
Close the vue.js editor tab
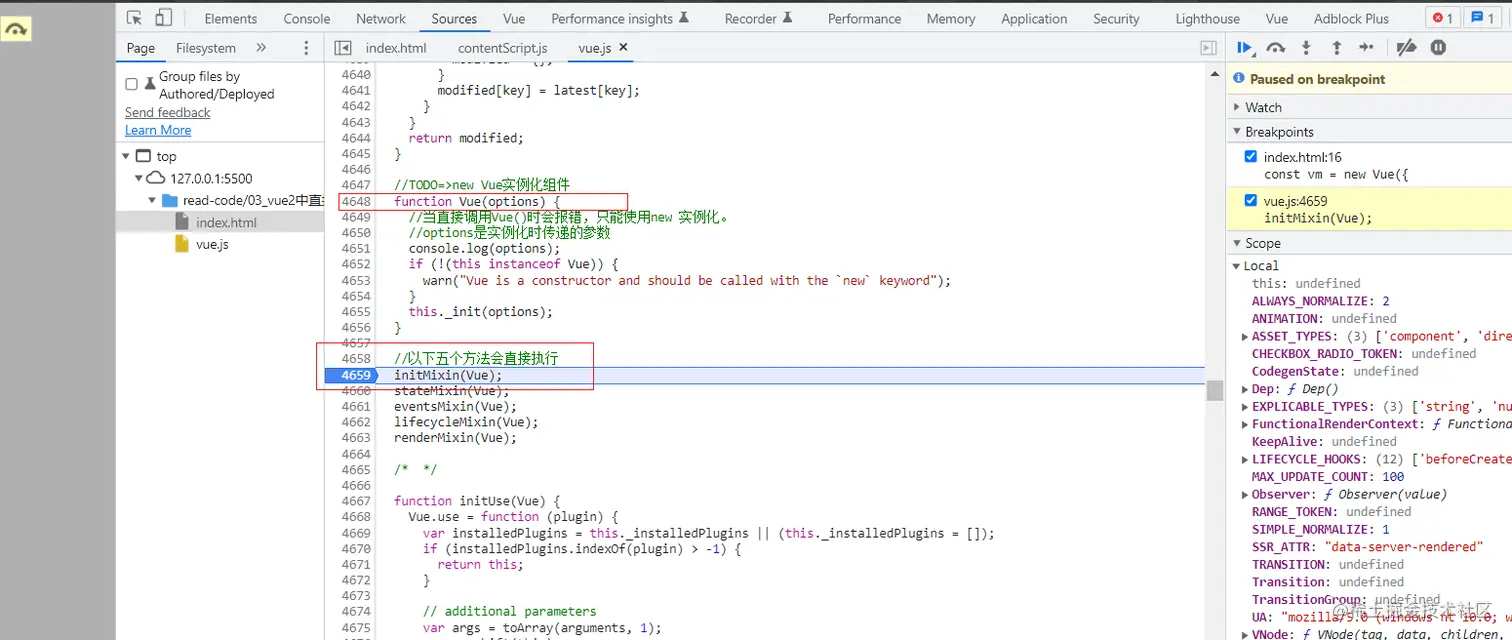click(x=623, y=47)
